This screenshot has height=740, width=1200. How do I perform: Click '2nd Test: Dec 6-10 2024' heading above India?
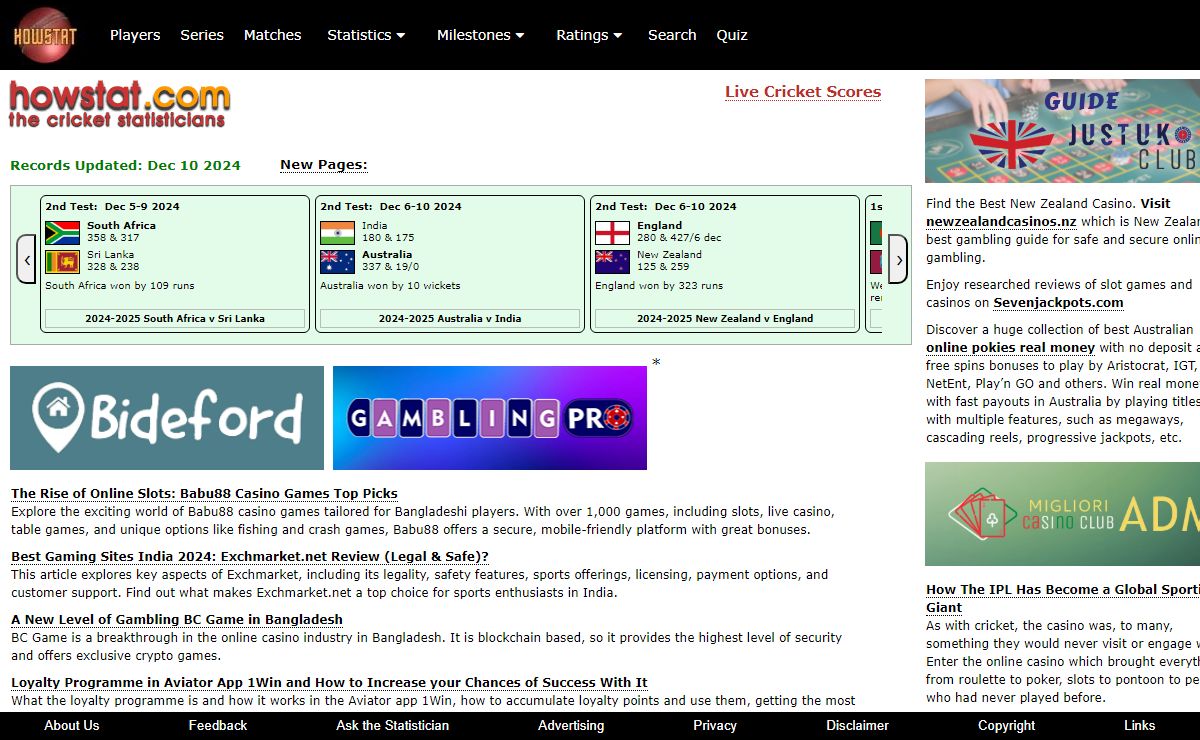[x=391, y=207]
